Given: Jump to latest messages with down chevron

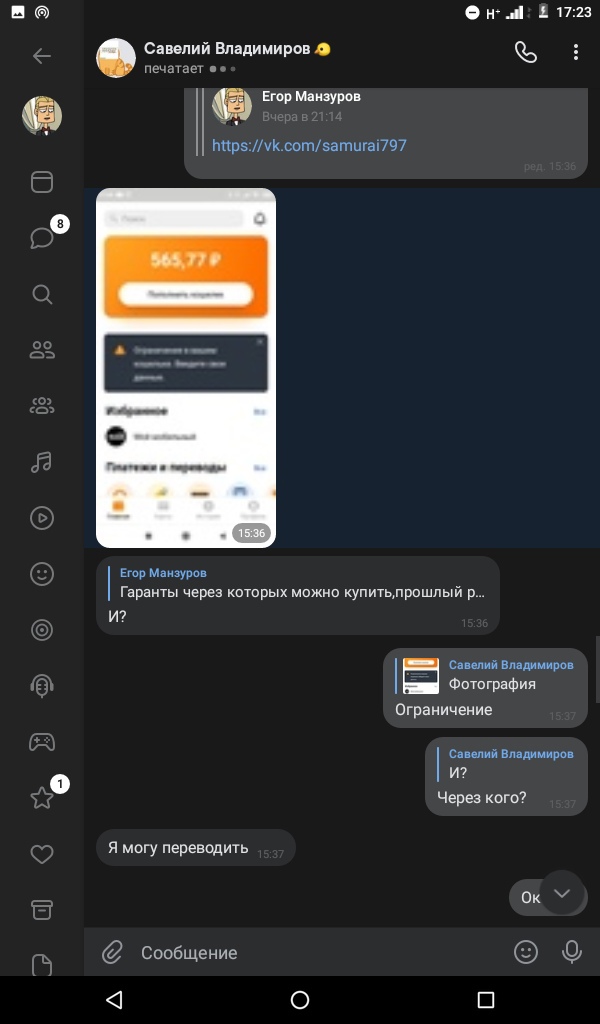Looking at the screenshot, I should [x=562, y=893].
